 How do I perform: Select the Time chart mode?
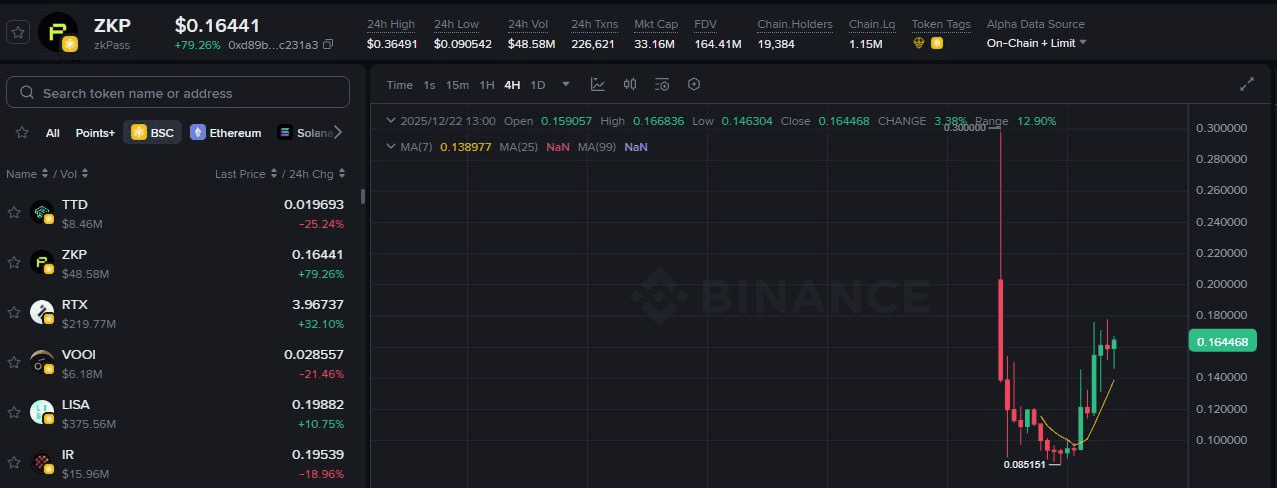[399, 85]
